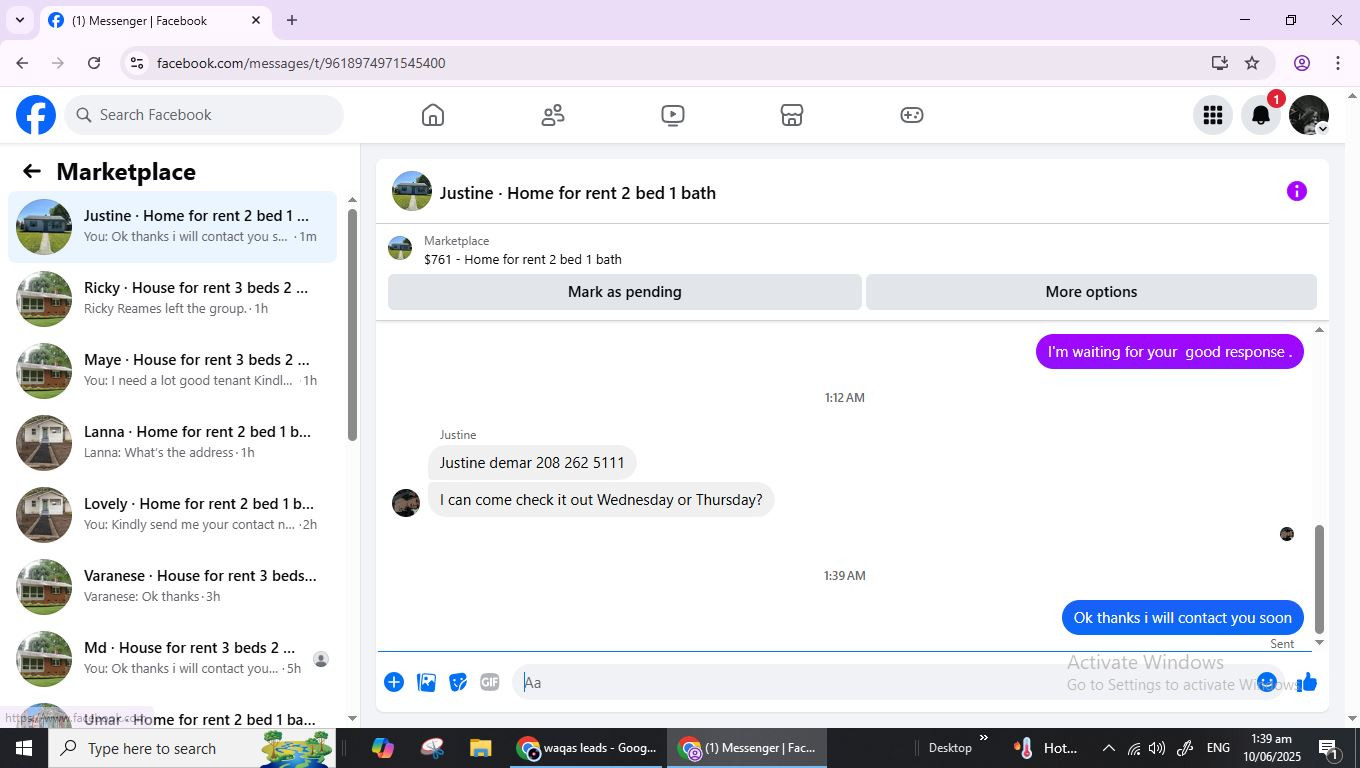The height and width of the screenshot is (768, 1360).
Task: Select Maye House for rent conversation
Action: 173,371
